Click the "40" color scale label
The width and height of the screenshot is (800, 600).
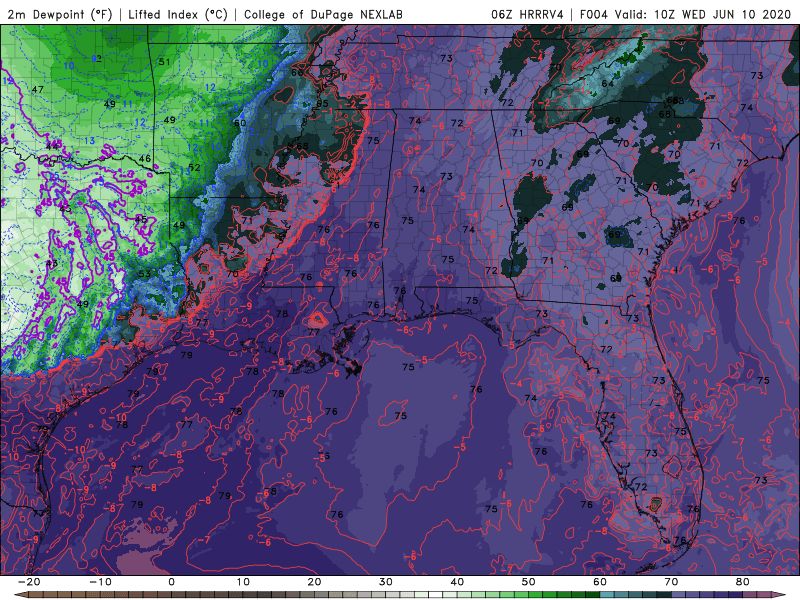pyautogui.click(x=457, y=582)
